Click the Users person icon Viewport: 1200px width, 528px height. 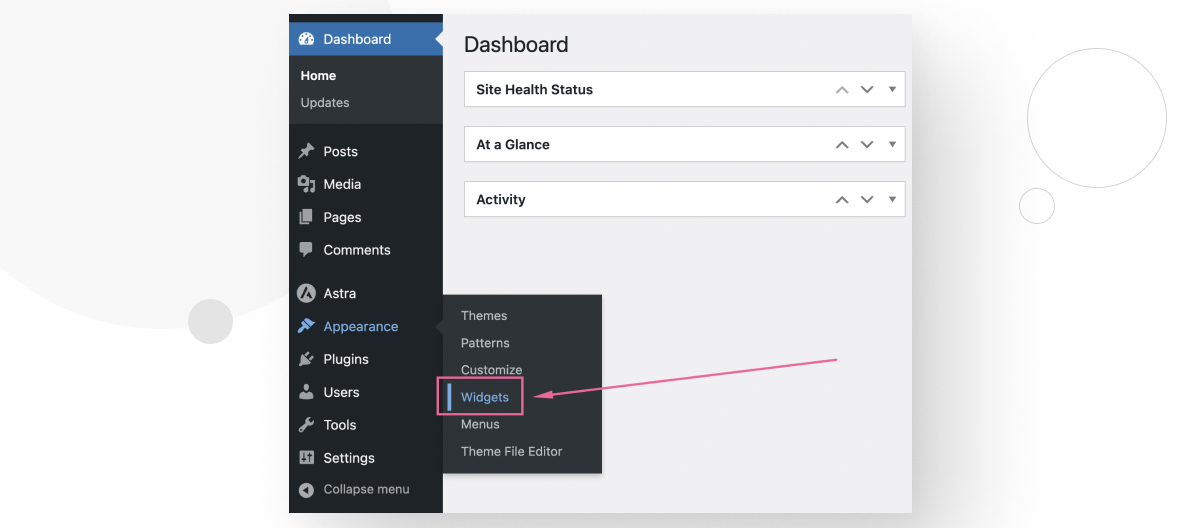pos(307,393)
